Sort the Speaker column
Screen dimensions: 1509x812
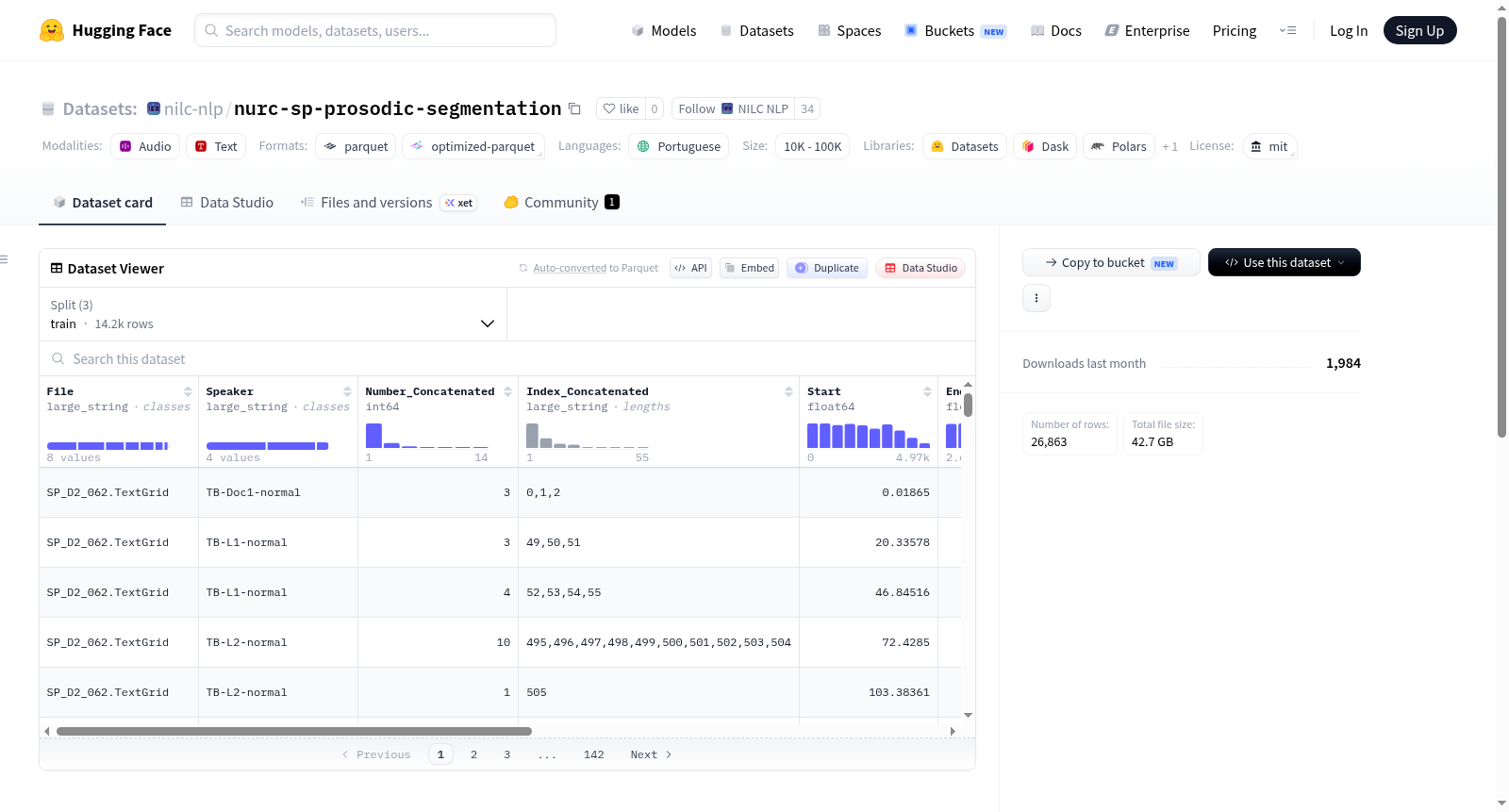click(x=347, y=391)
